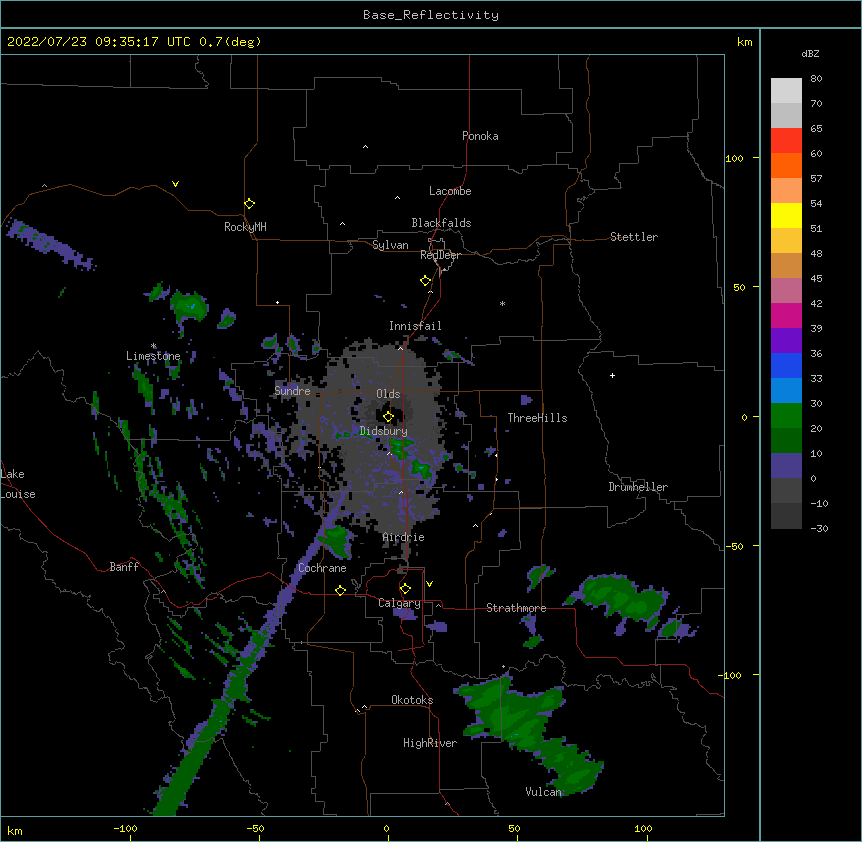Click the white caret marker north of Strathmore
The height and width of the screenshot is (842, 862).
point(476,526)
